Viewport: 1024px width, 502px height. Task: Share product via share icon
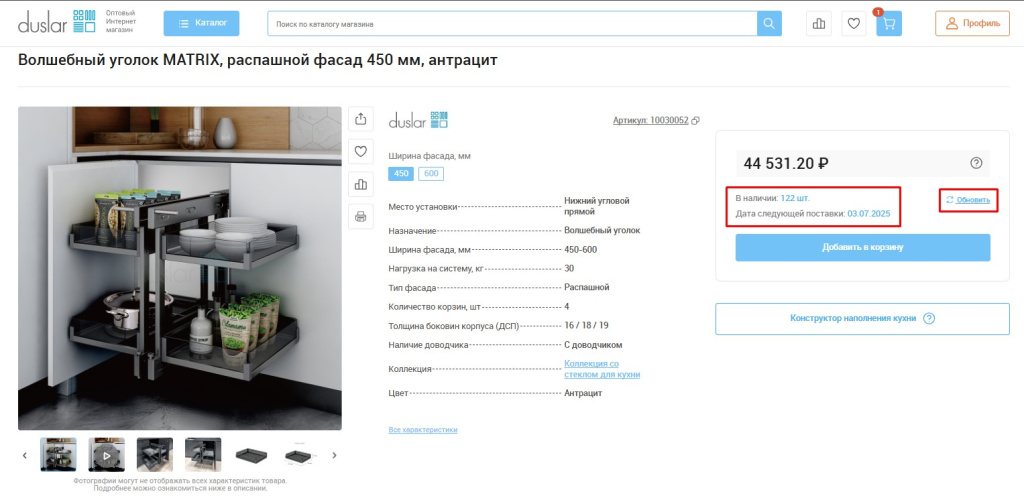point(360,119)
